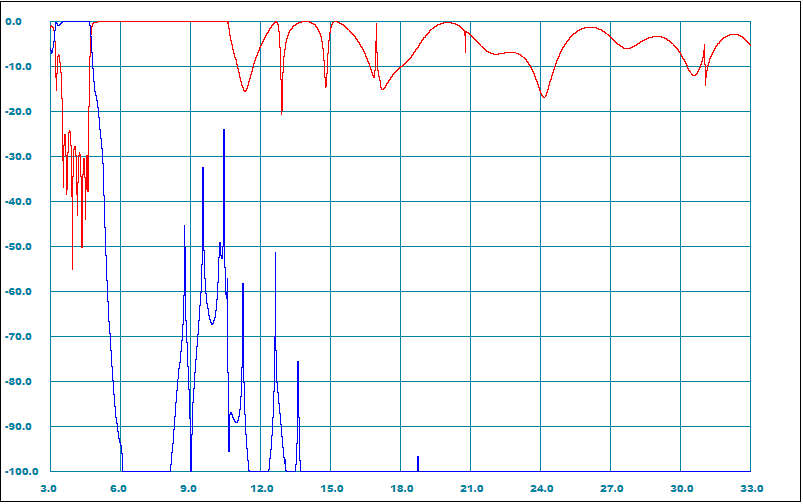803x504 pixels.
Task: Click the 3.0 x-axis label
Action: point(49,488)
